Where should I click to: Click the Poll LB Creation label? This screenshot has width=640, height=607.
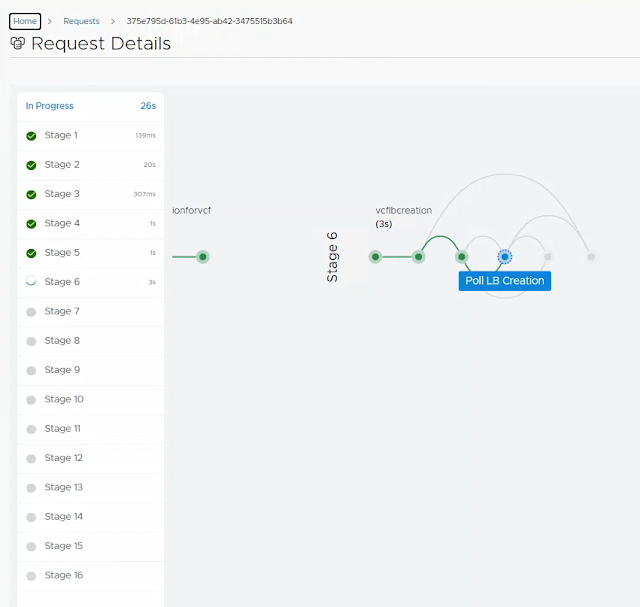504,281
